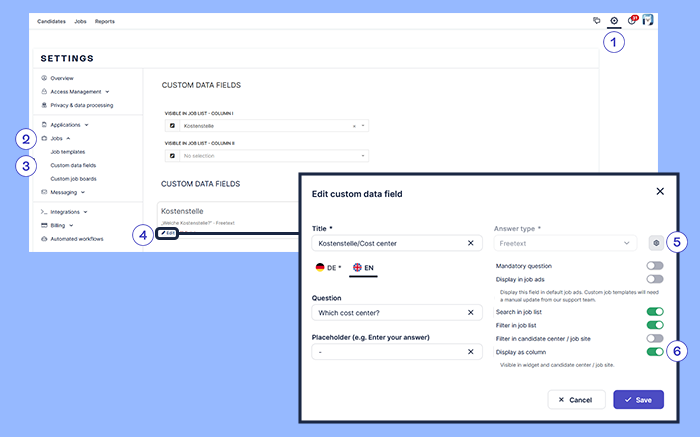The height and width of the screenshot is (437, 700).
Task: Open the Candidates menu
Action: coord(51,21)
